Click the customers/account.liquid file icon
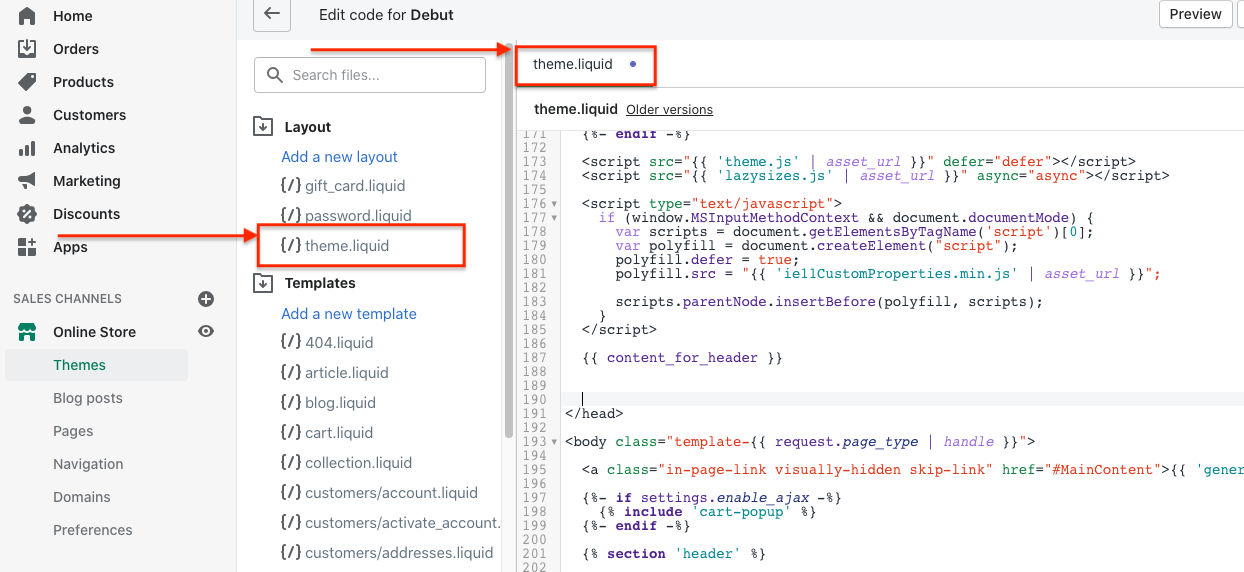This screenshot has width=1244, height=572. tap(291, 492)
